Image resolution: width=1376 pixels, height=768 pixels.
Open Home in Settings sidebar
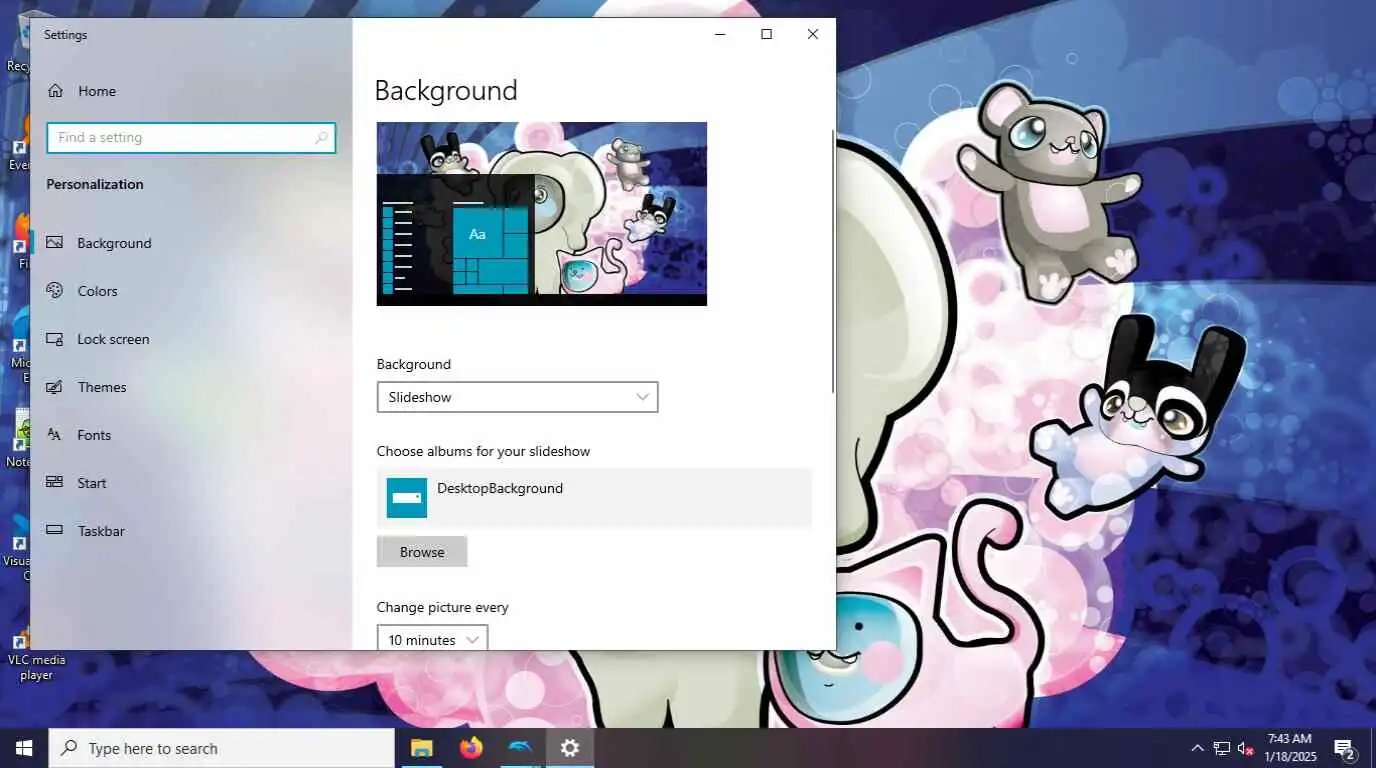[82, 91]
